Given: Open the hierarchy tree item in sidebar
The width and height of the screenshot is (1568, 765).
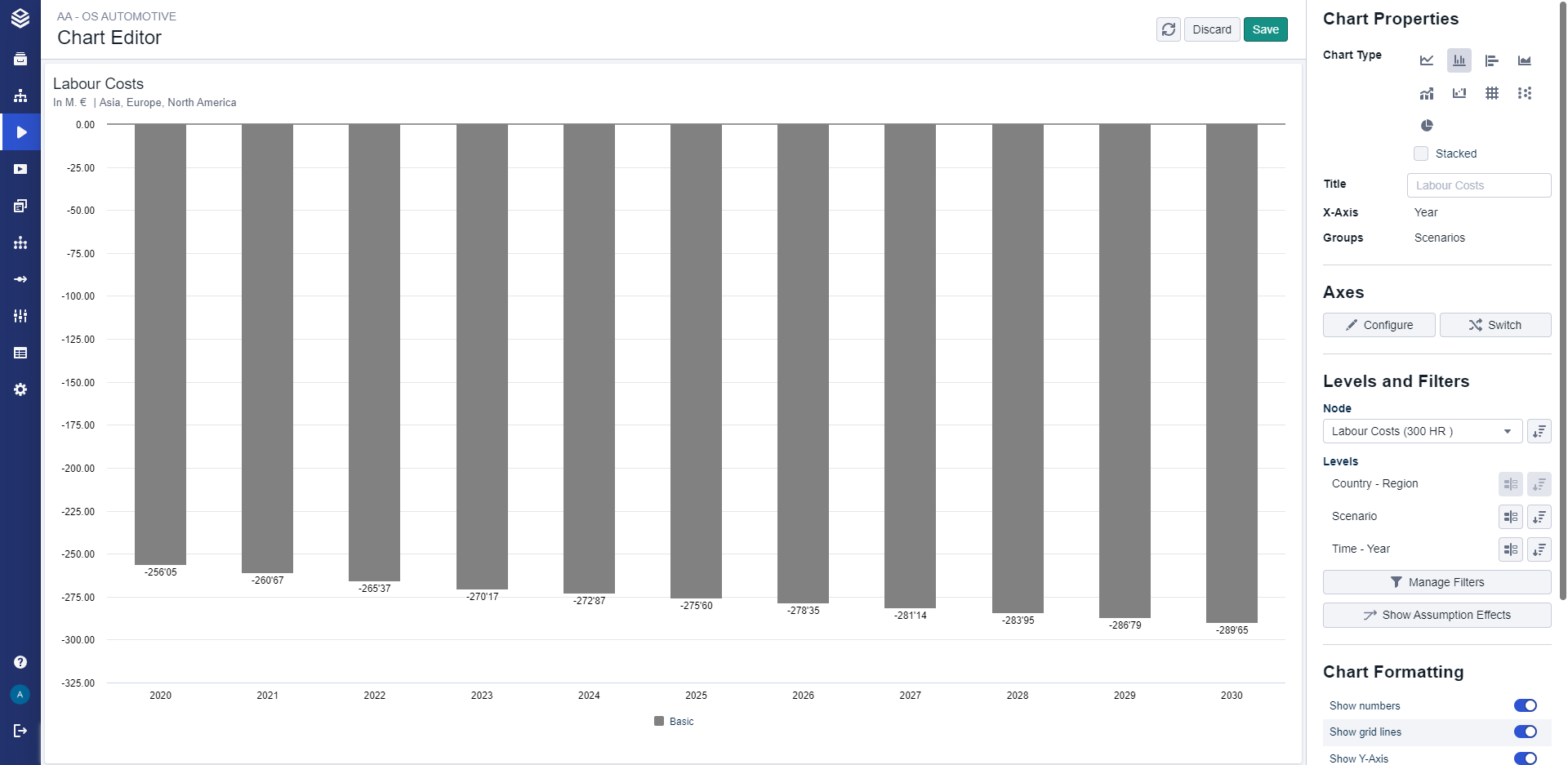Looking at the screenshot, I should [x=20, y=96].
